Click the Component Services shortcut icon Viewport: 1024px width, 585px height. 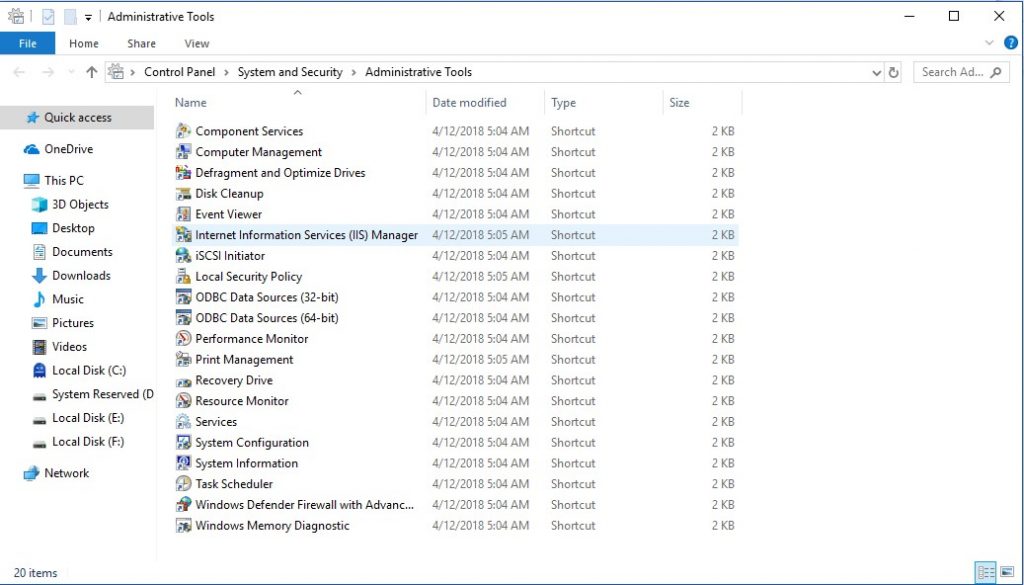[184, 131]
